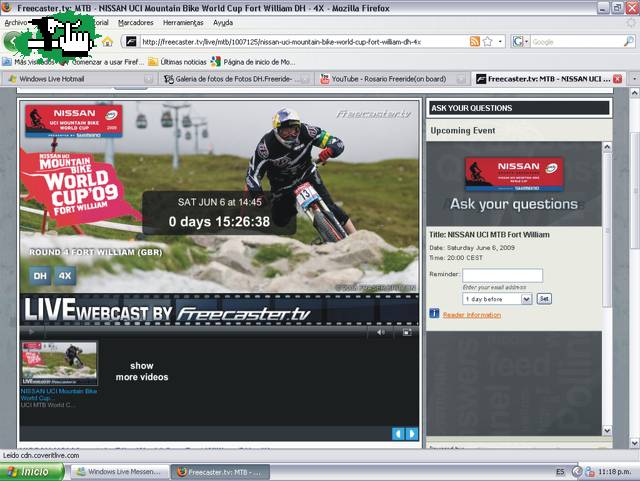640x481 pixels.
Task: Bookmark page with the star icon
Action: [487, 41]
